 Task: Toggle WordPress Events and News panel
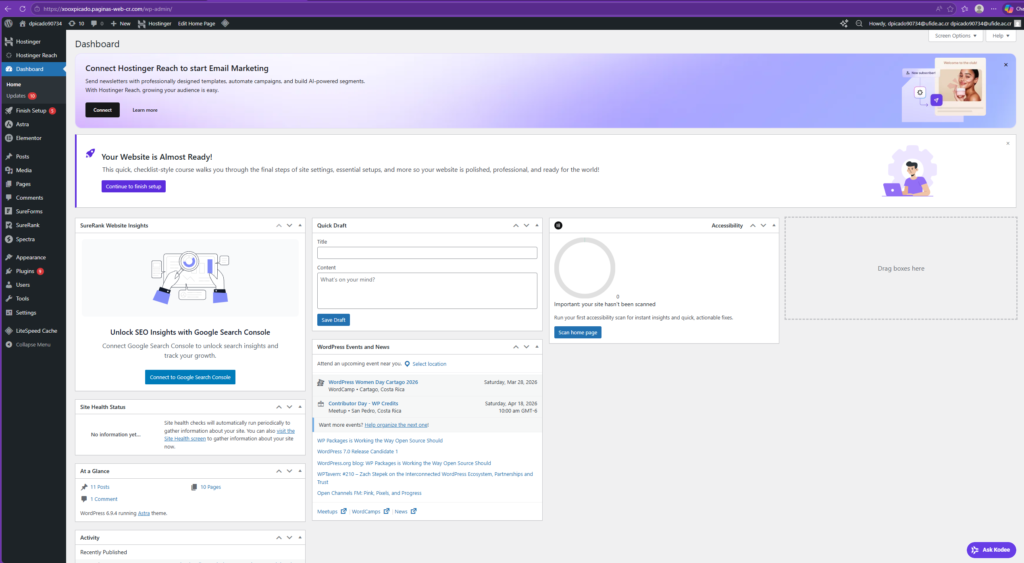tap(537, 347)
